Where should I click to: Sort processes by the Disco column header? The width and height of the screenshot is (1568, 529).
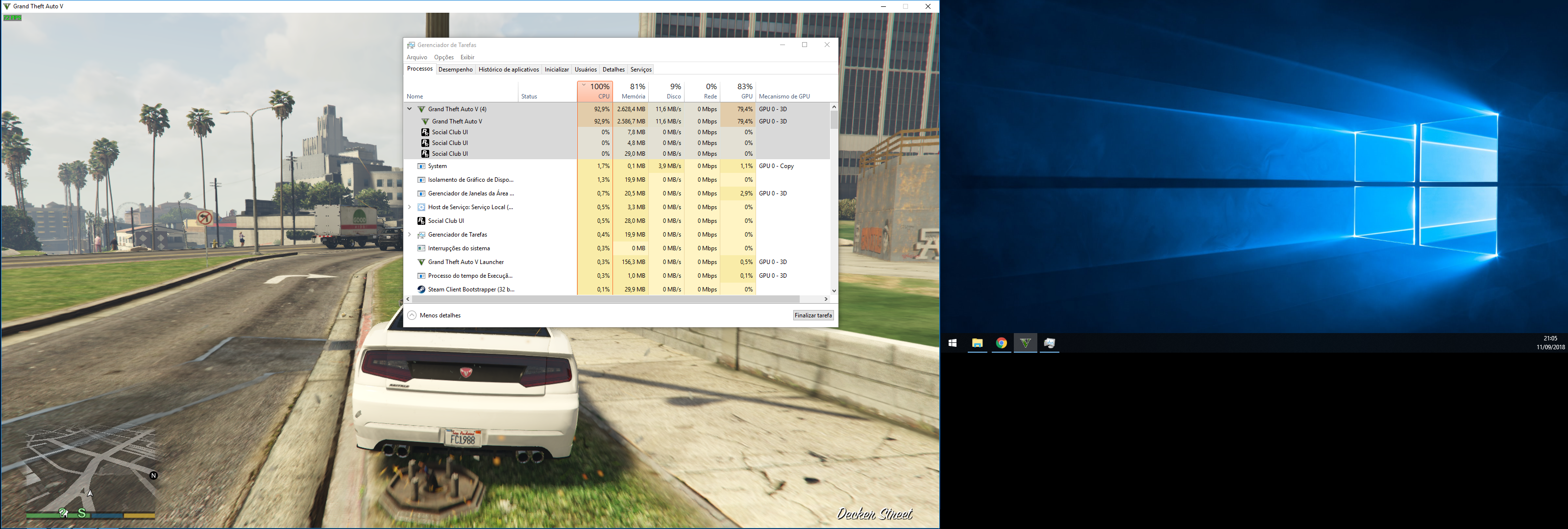click(x=666, y=91)
